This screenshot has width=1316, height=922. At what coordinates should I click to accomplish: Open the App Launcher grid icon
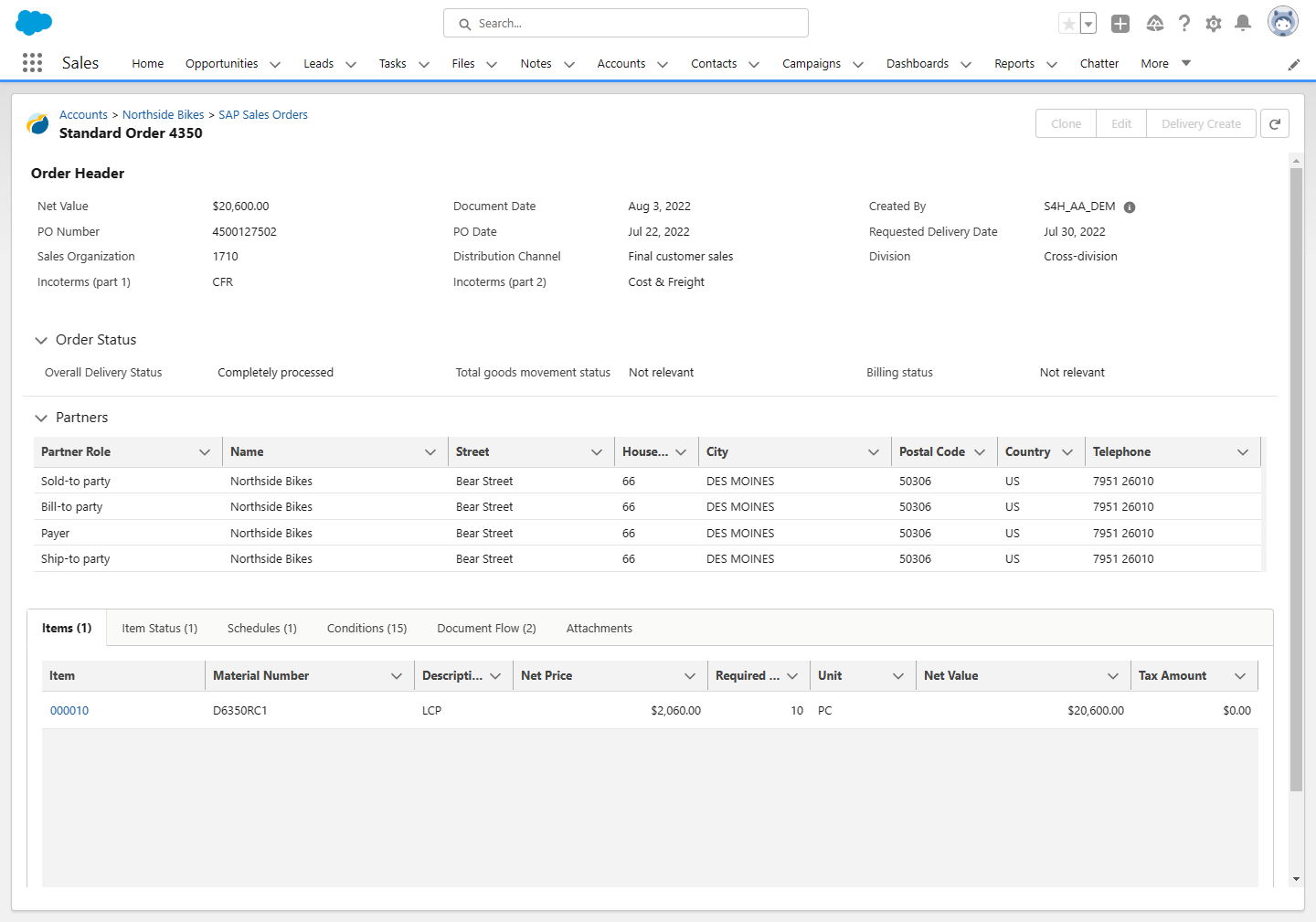[32, 62]
